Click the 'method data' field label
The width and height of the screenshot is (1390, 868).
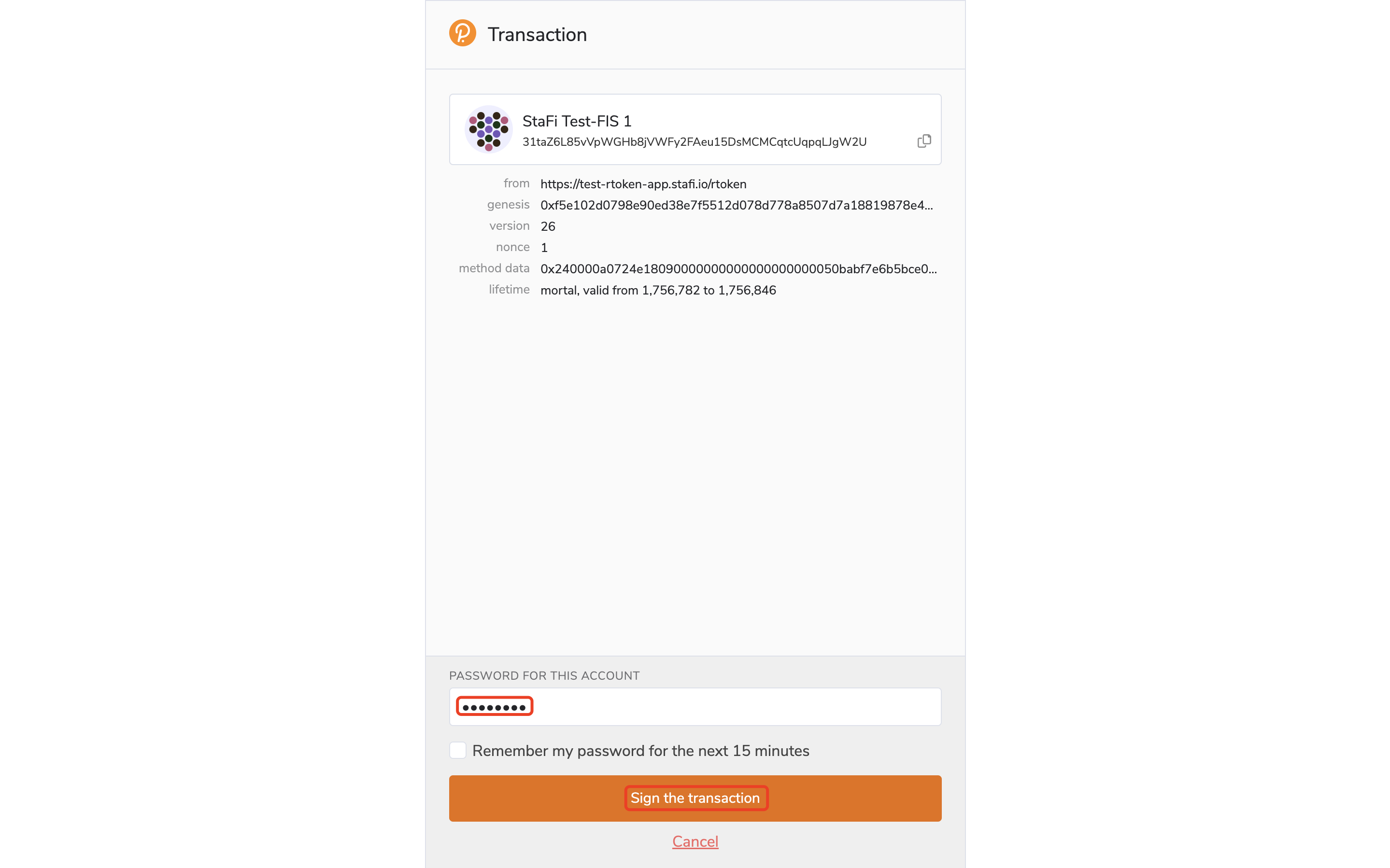click(x=494, y=269)
